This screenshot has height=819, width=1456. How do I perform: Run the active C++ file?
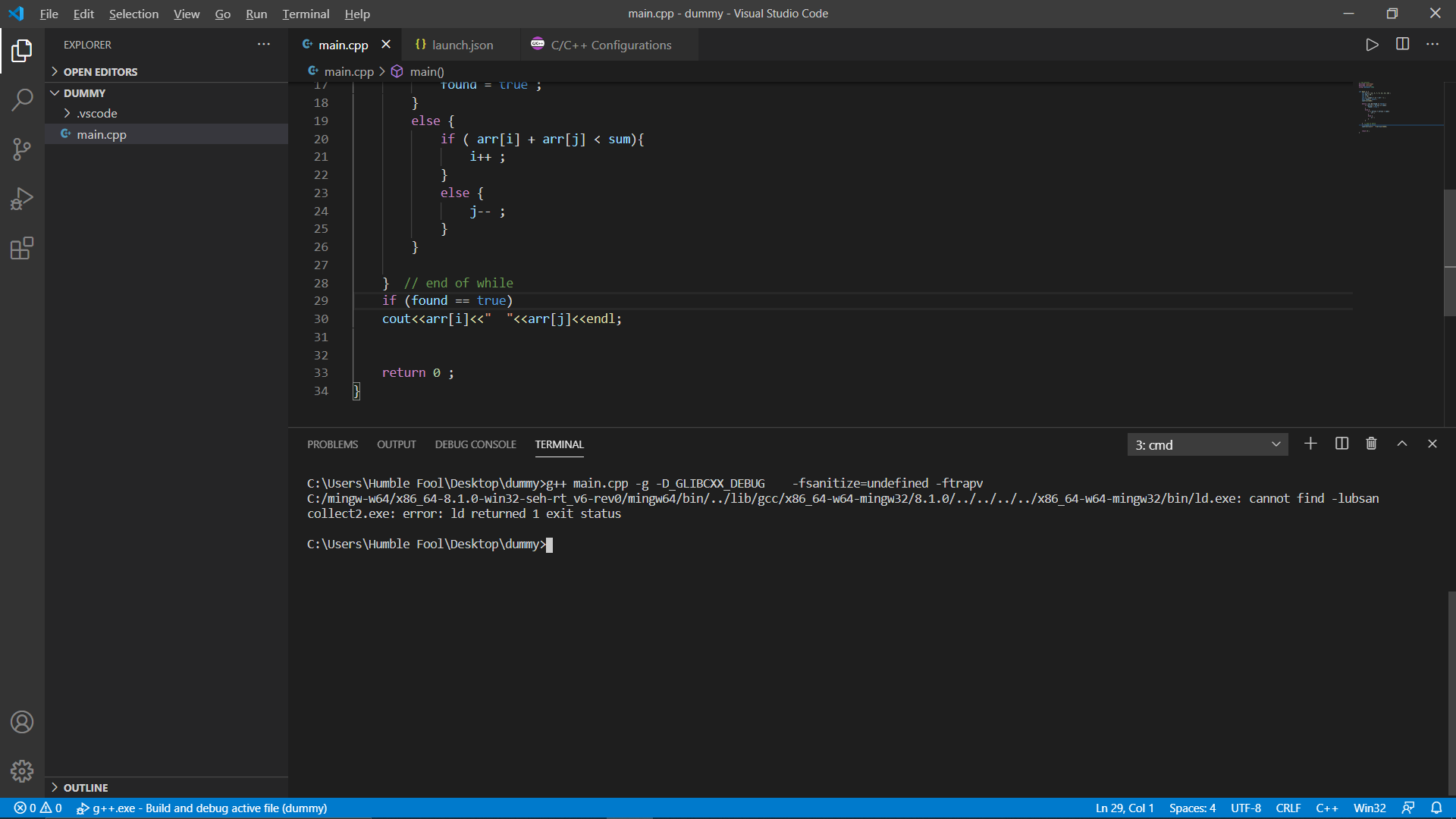tap(1373, 44)
